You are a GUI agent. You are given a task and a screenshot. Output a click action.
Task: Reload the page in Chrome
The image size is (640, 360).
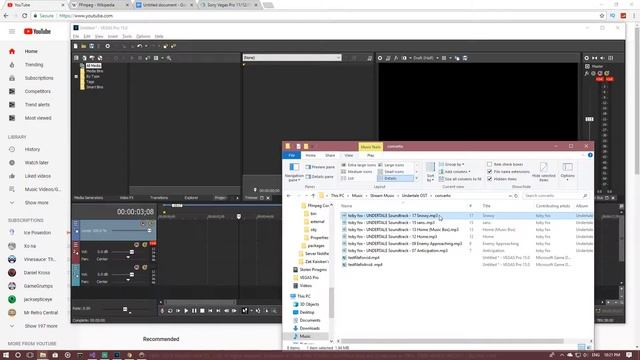(24, 16)
